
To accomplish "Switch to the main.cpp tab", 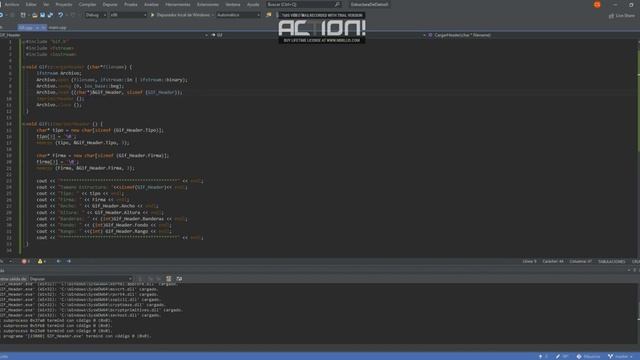I will [x=57, y=28].
